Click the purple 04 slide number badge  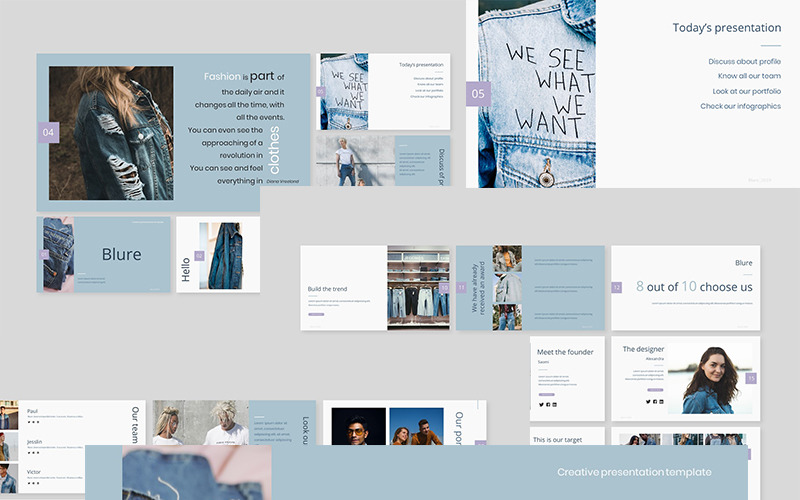pyautogui.click(x=49, y=131)
